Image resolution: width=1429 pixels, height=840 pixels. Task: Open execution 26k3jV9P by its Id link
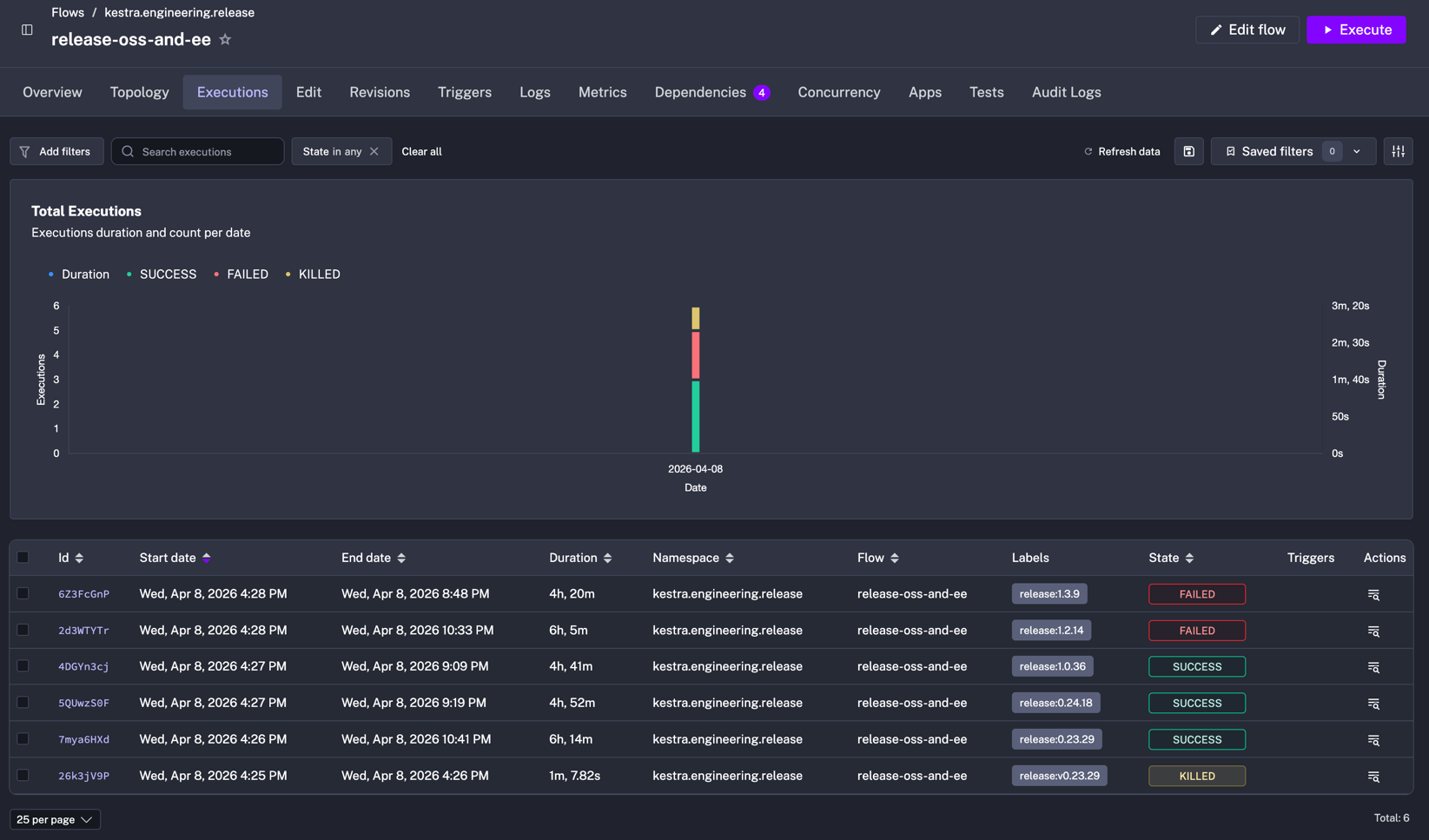[x=83, y=777]
